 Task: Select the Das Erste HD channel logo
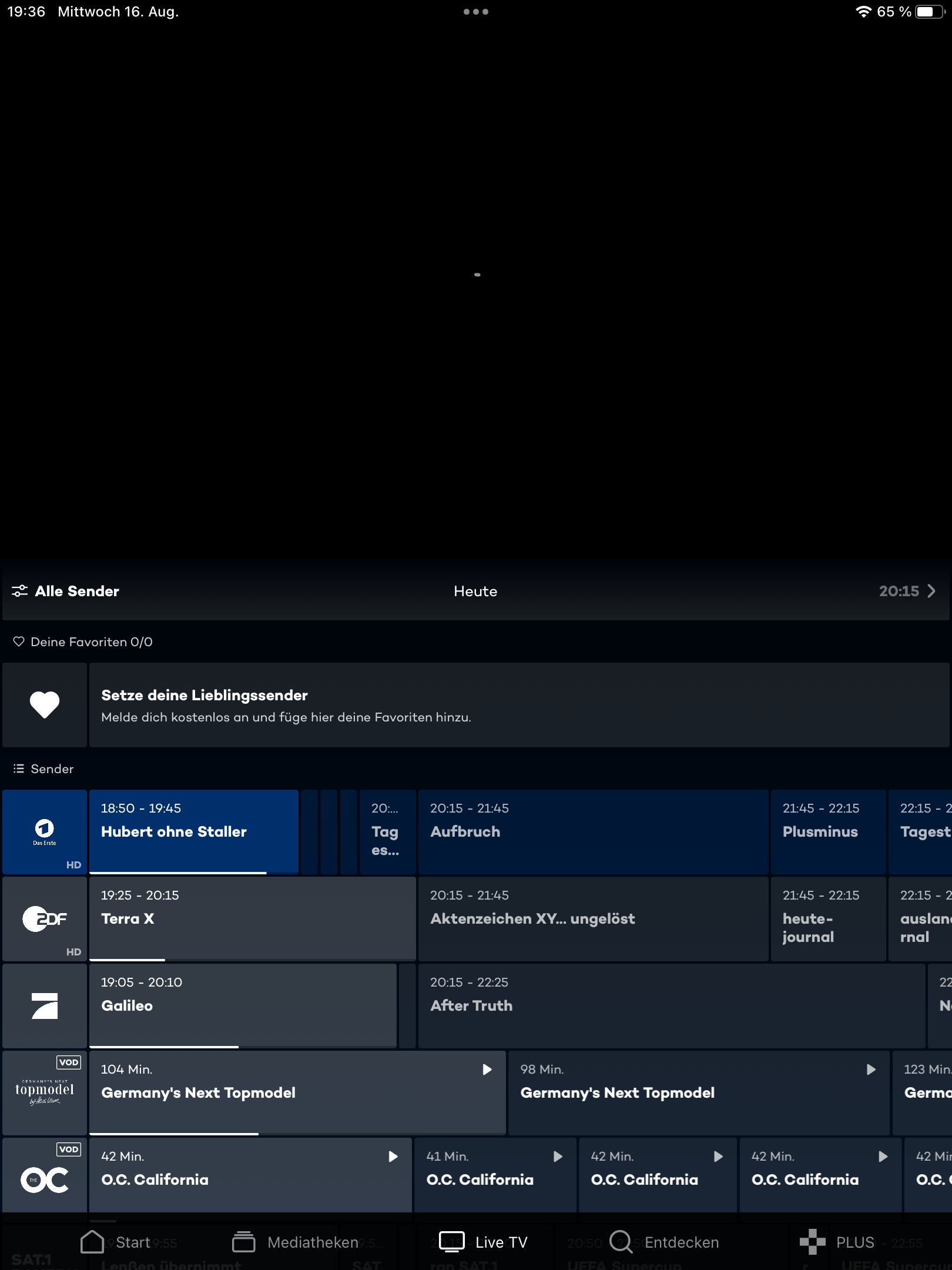tap(45, 832)
